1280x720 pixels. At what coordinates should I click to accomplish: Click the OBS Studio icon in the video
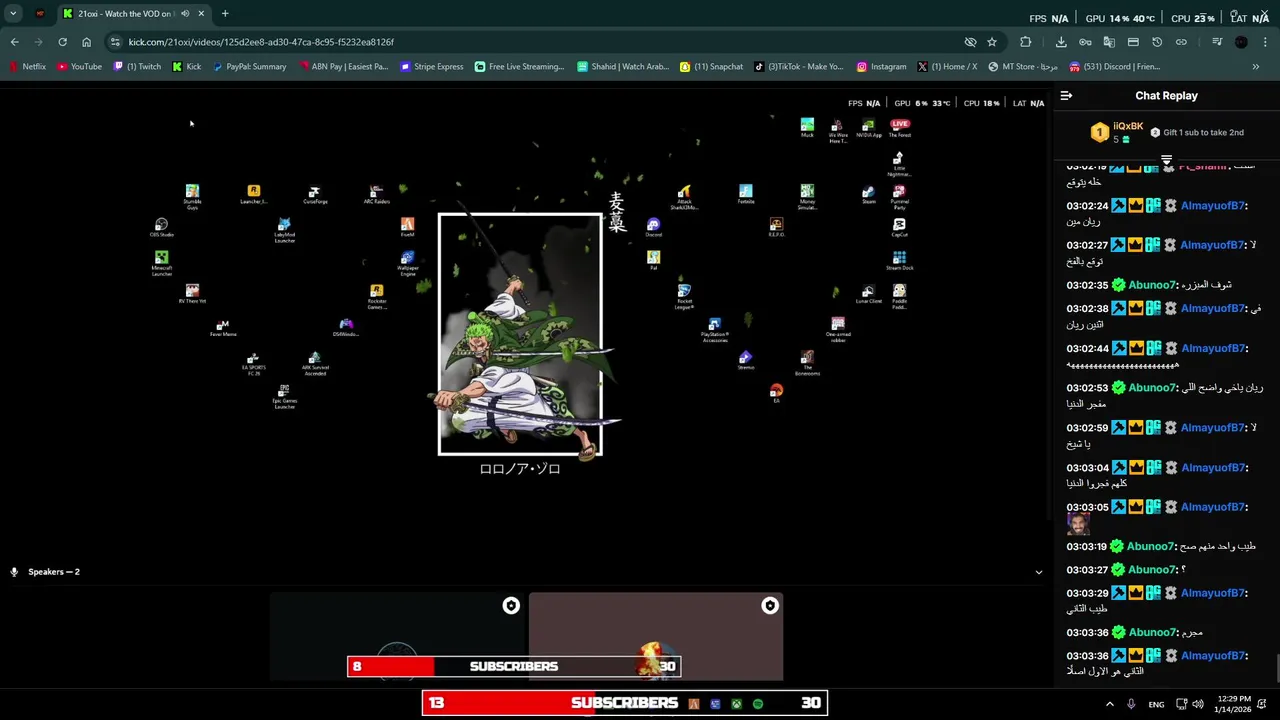[161, 228]
